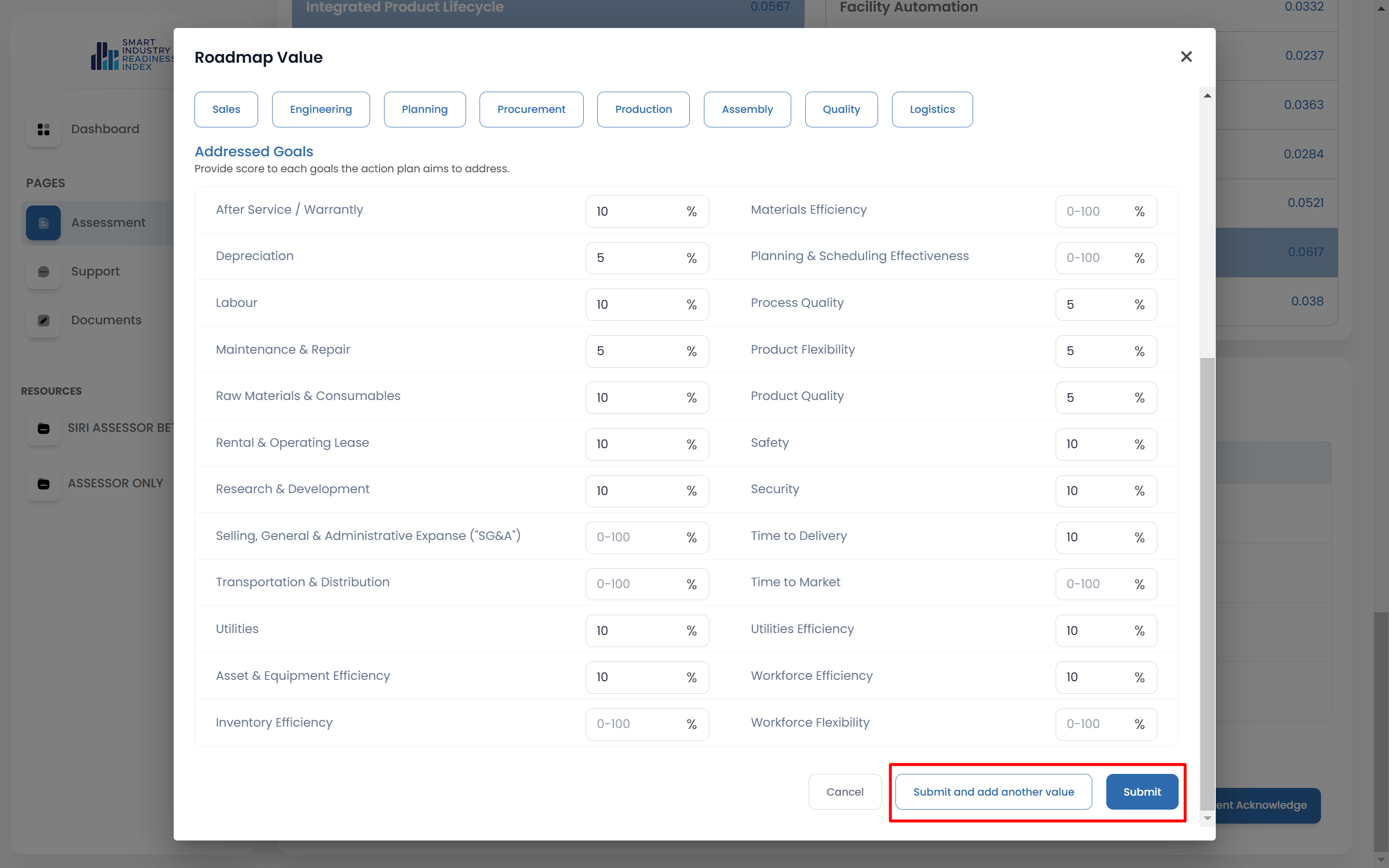
Task: Click the modal scrollbar down arrow
Action: point(1207,818)
